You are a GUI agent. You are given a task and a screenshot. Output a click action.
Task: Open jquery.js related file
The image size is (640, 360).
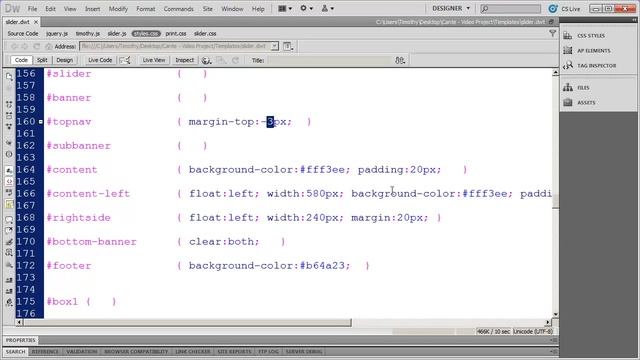coord(57,33)
